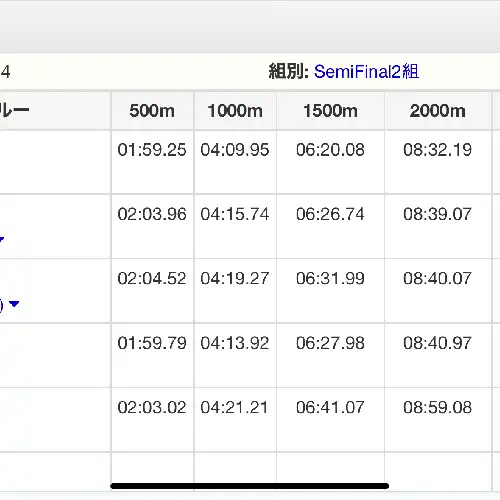The width and height of the screenshot is (500, 500).
Task: Click the 02:03.02 split time cell
Action: pos(152,407)
